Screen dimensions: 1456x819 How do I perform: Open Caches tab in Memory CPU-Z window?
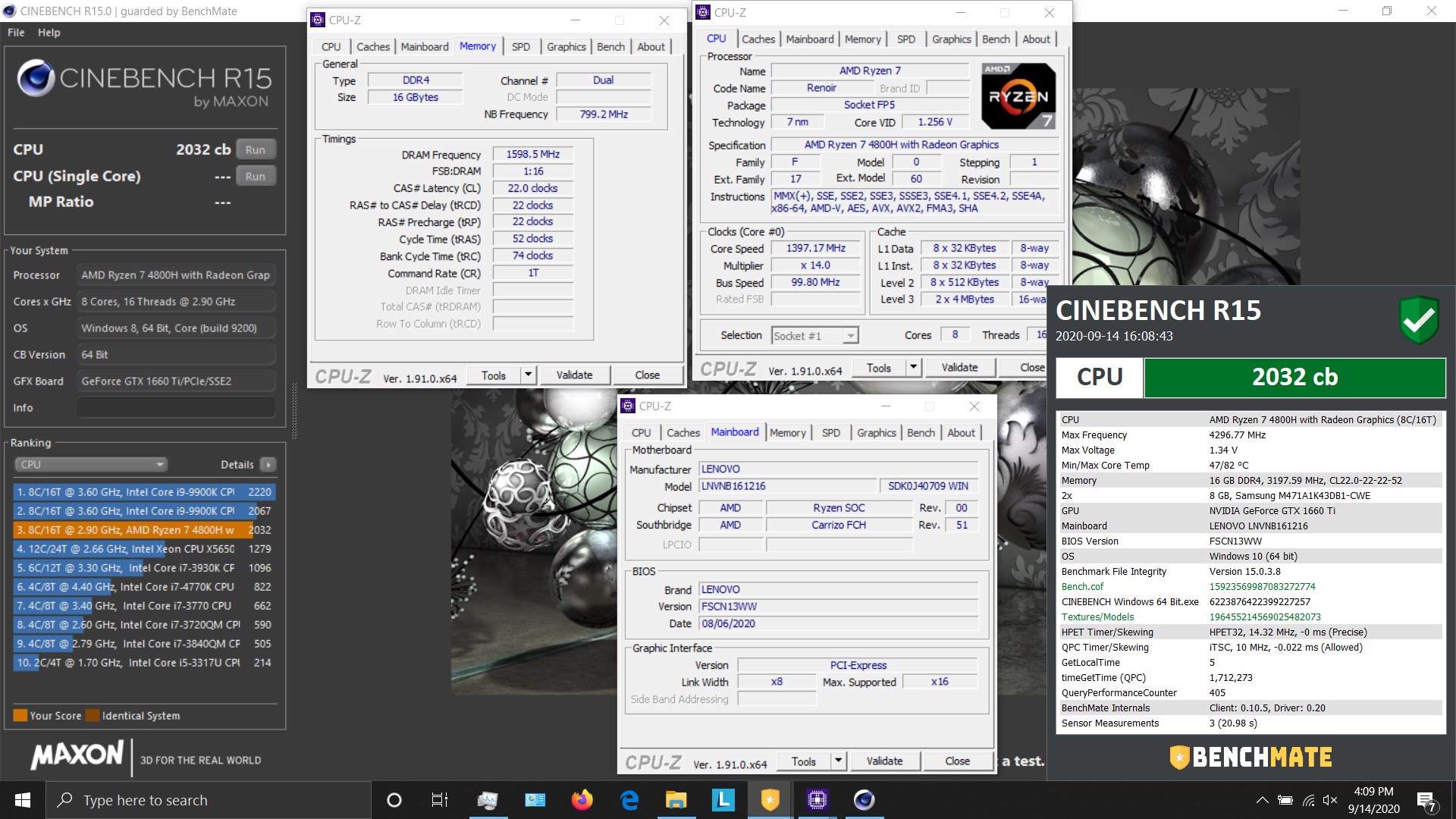(373, 47)
